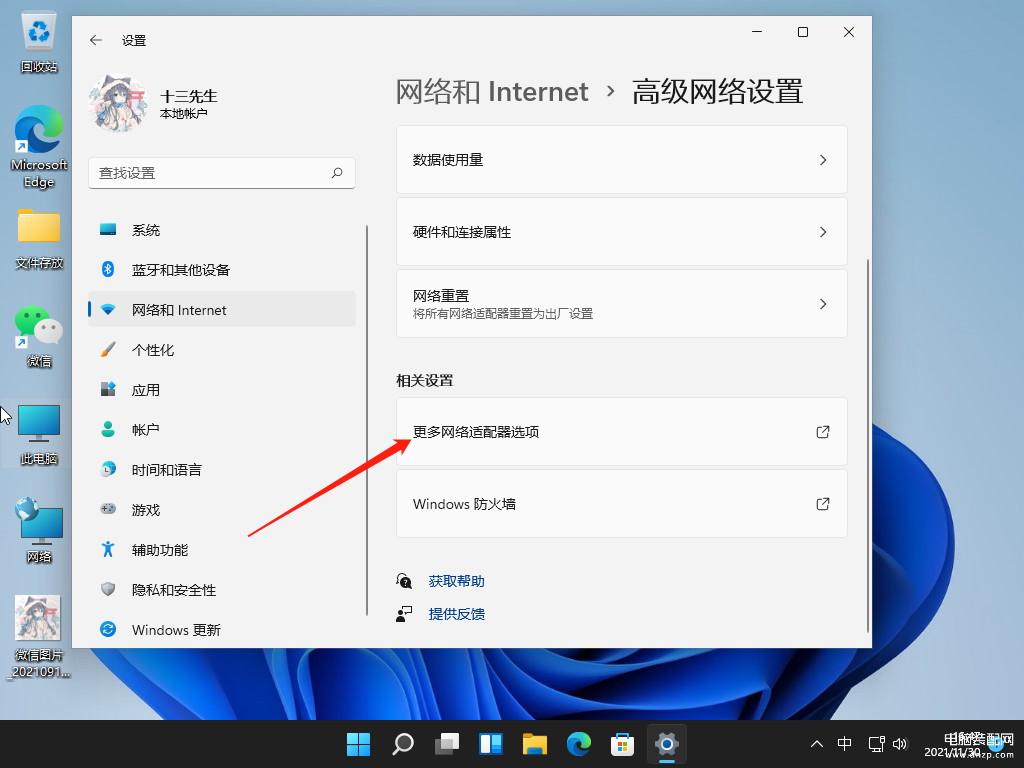Open the 帐户 settings category
This screenshot has height=768, width=1024.
tap(222, 429)
